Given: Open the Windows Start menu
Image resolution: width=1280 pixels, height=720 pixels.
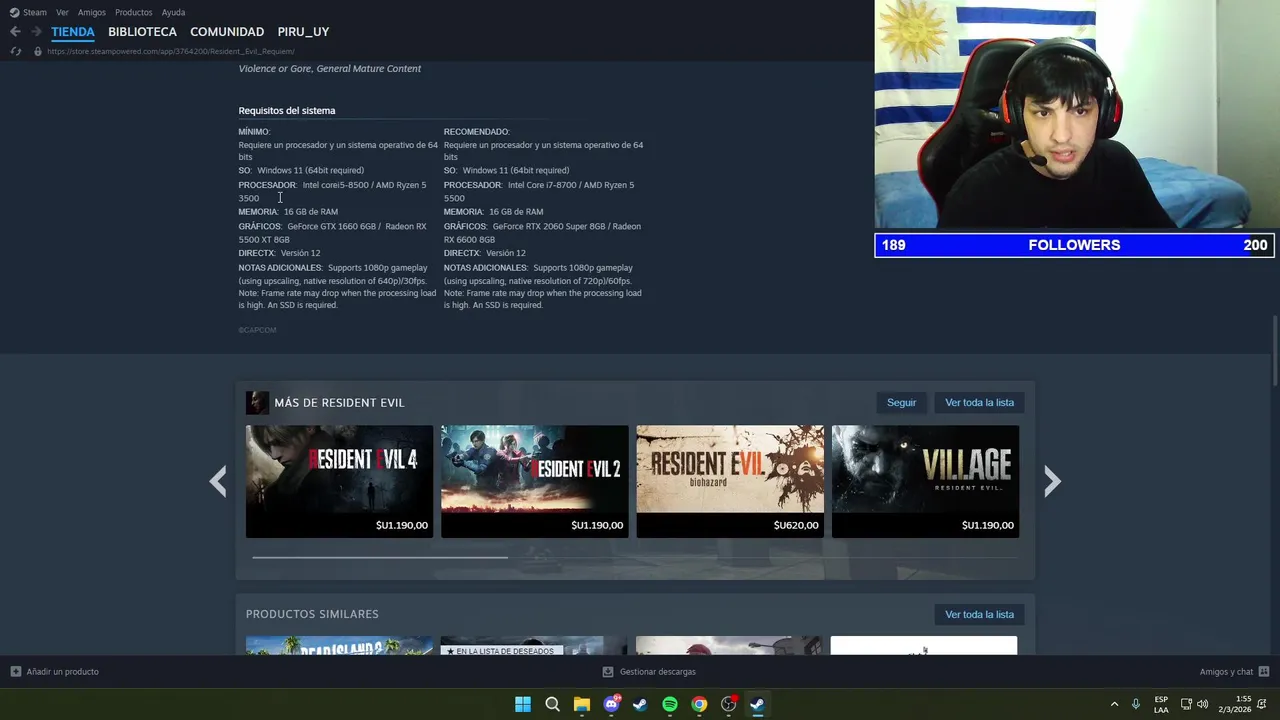Looking at the screenshot, I should coord(523,704).
